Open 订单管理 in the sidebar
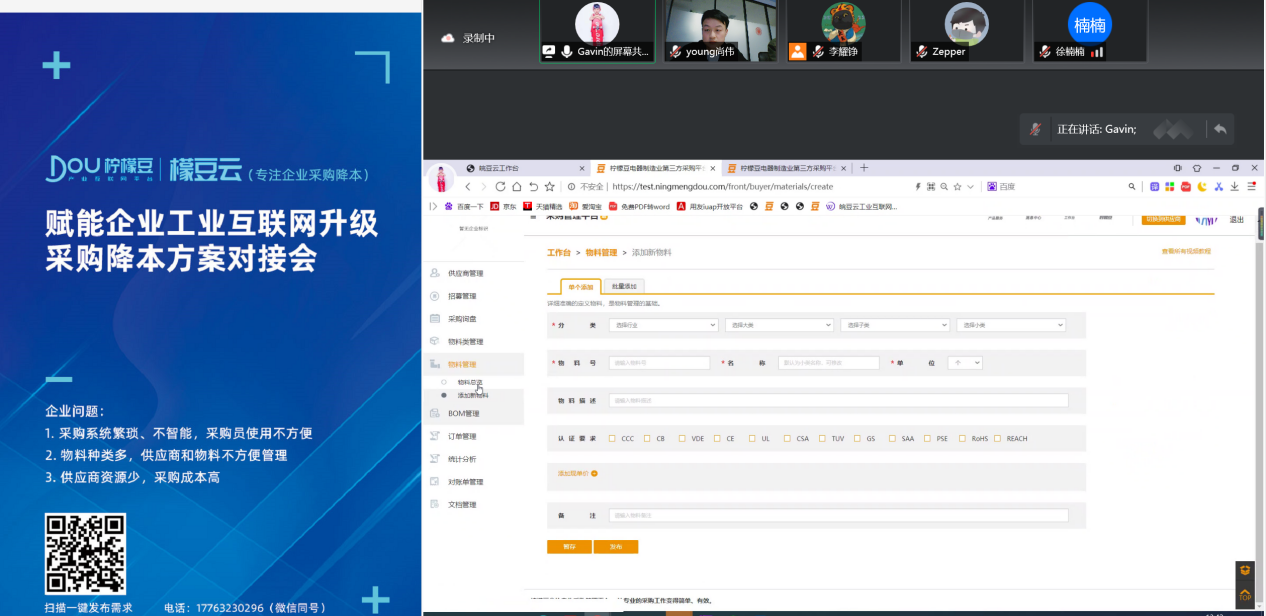This screenshot has height=616, width=1266. [462, 436]
